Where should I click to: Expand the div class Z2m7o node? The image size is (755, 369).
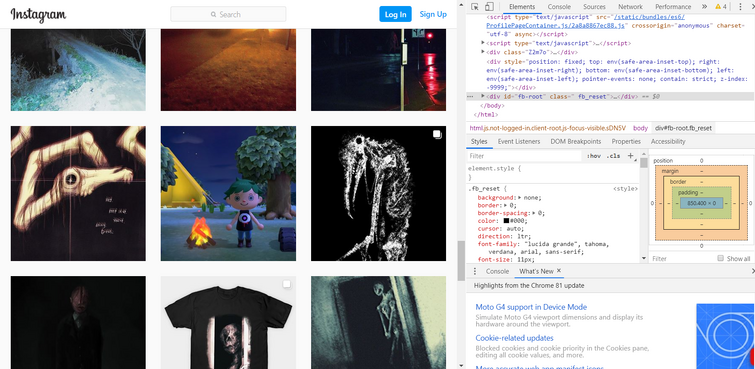tap(483, 52)
